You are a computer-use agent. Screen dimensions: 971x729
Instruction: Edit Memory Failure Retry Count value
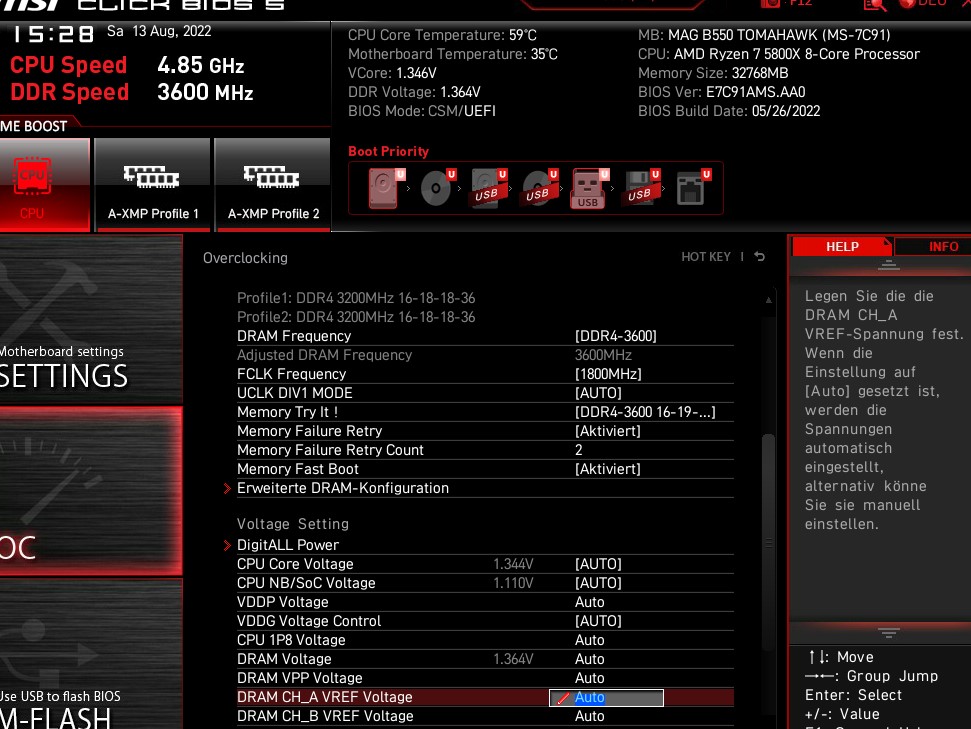coord(579,450)
